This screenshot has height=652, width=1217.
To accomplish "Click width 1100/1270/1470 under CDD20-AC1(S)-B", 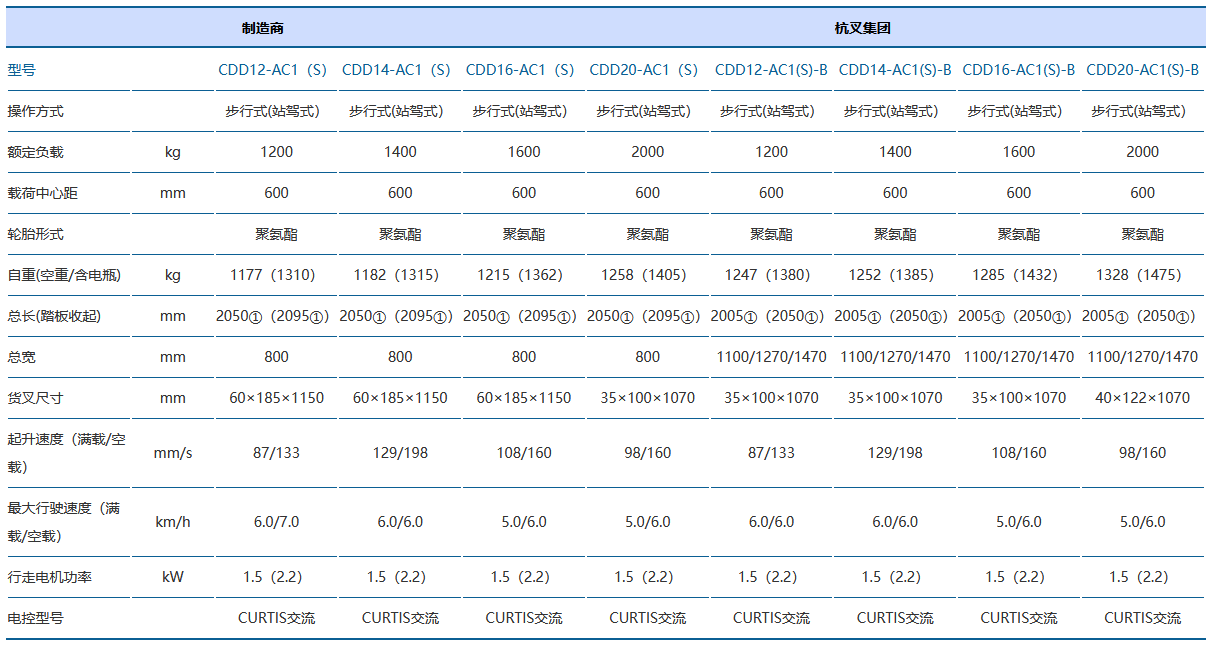I will (1143, 357).
